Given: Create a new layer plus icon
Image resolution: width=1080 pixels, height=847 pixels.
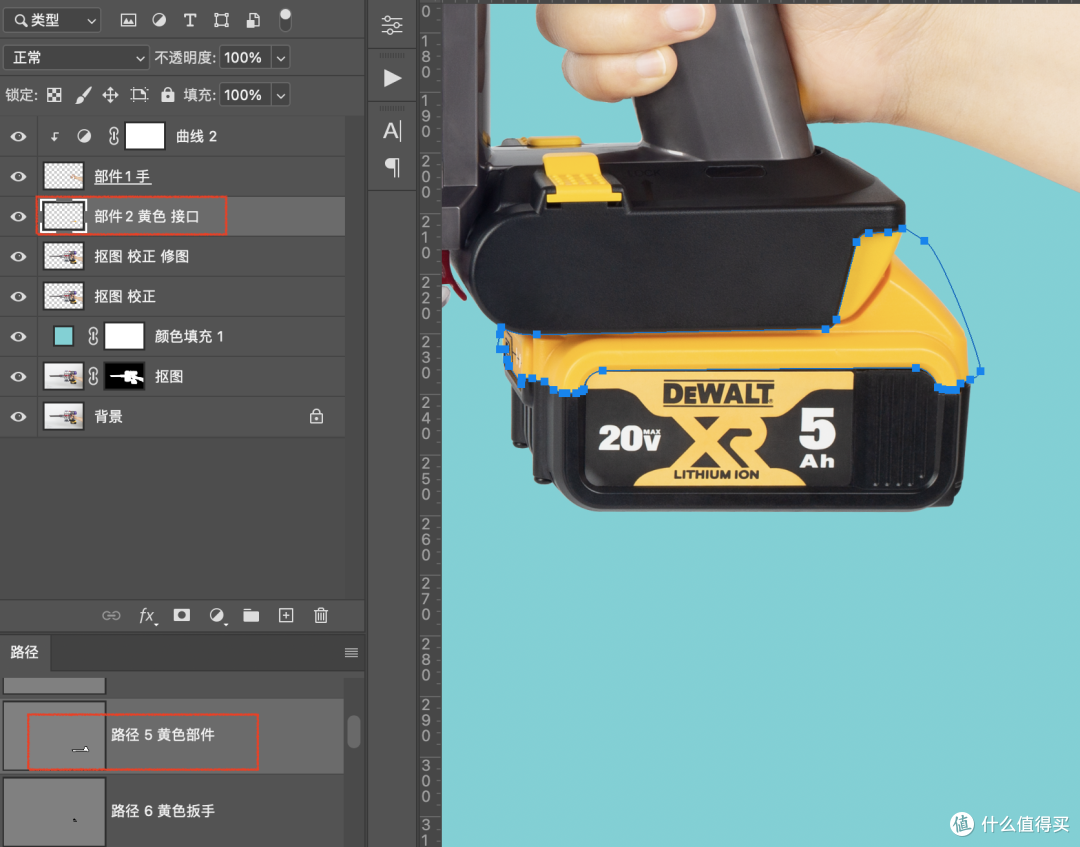Looking at the screenshot, I should (286, 616).
